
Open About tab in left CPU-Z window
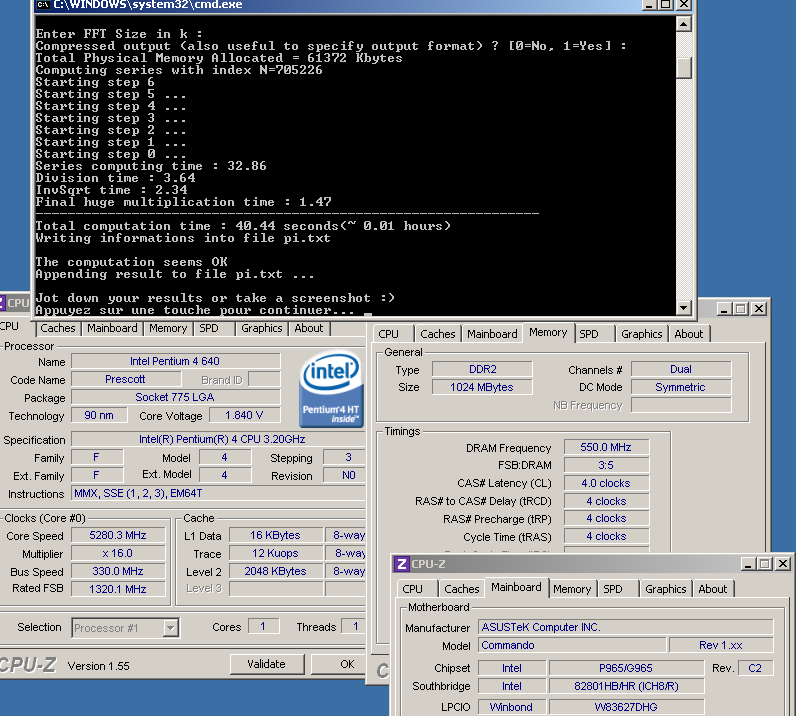[x=309, y=328]
